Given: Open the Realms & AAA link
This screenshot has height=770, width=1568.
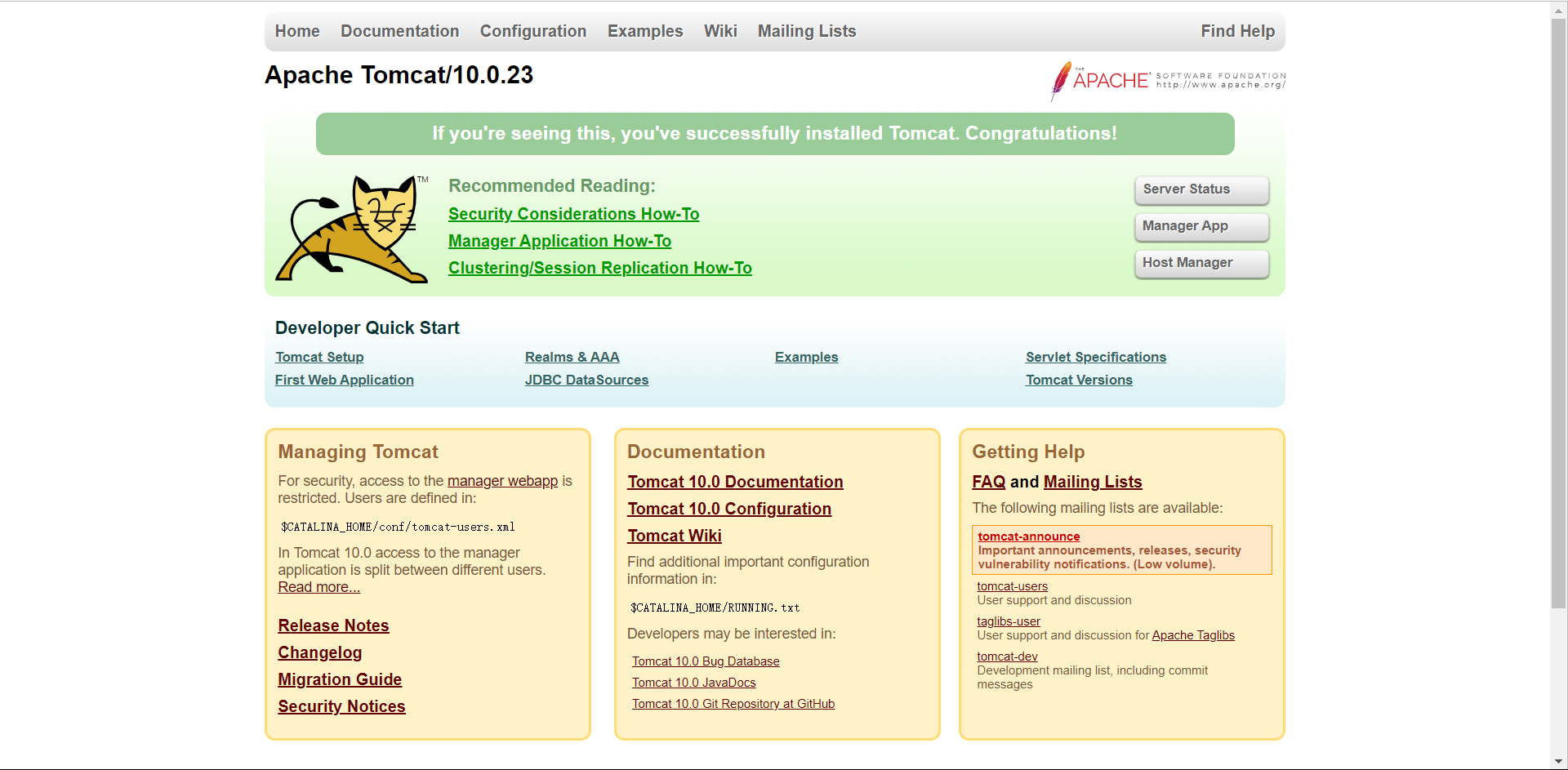Looking at the screenshot, I should 572,357.
